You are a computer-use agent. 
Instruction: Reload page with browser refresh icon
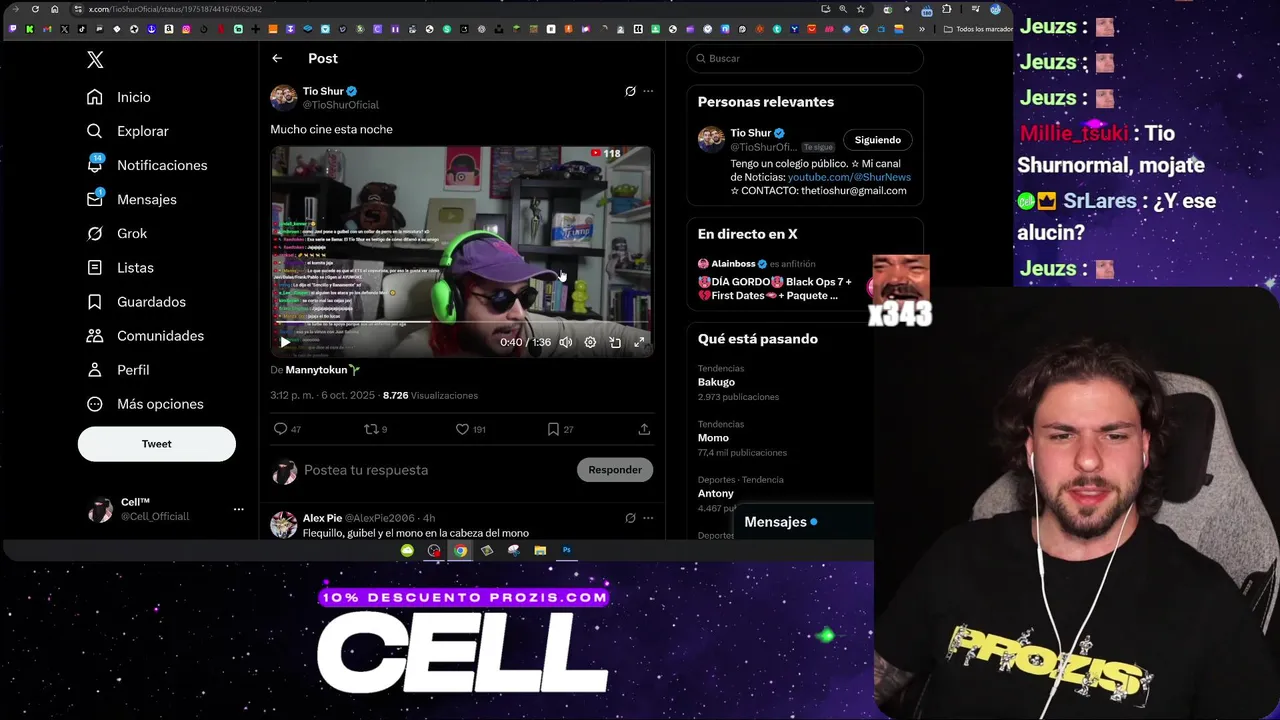tap(36, 9)
